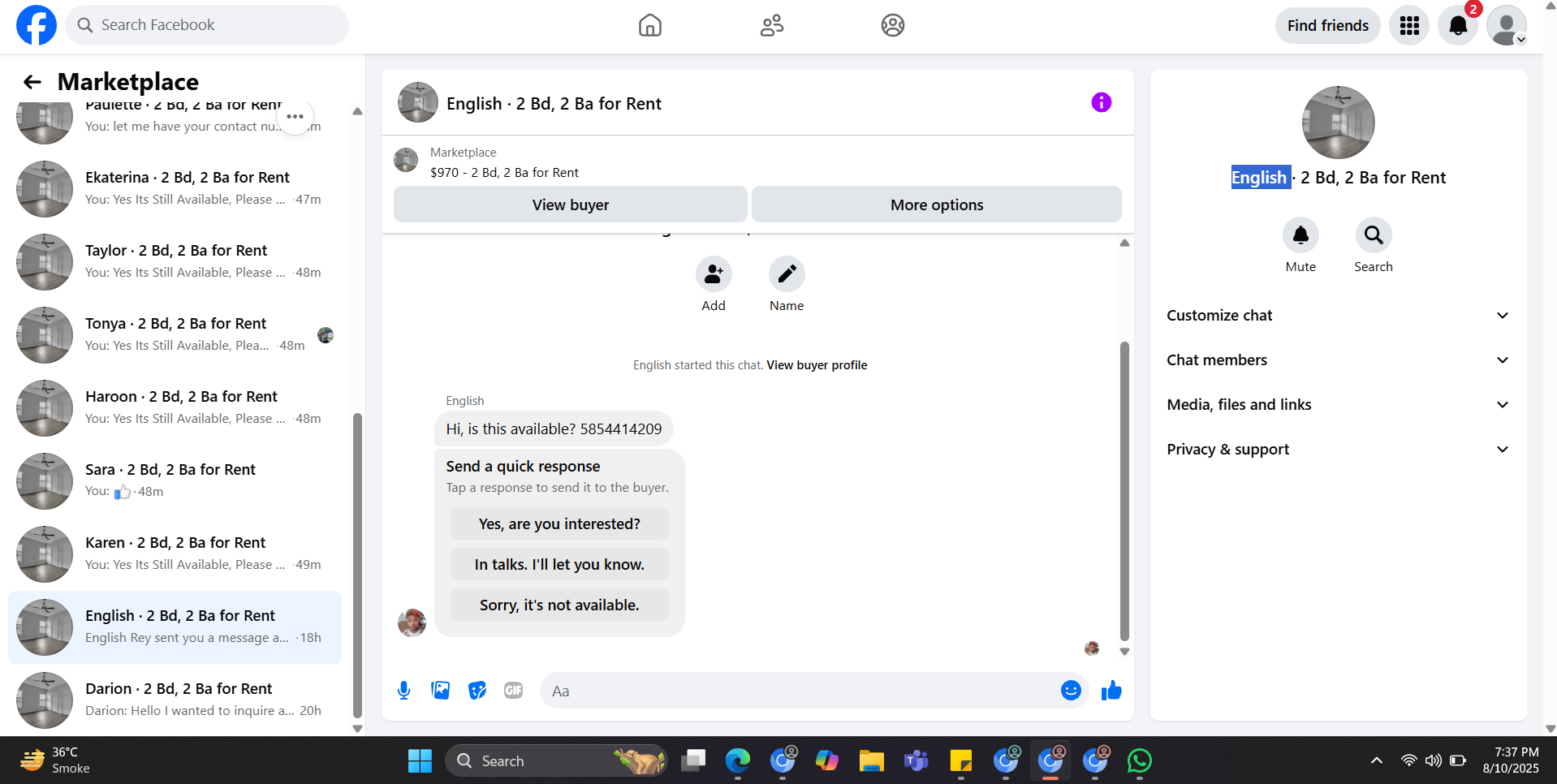Open the account profile avatar menu
This screenshot has height=784, width=1557.
(1507, 26)
